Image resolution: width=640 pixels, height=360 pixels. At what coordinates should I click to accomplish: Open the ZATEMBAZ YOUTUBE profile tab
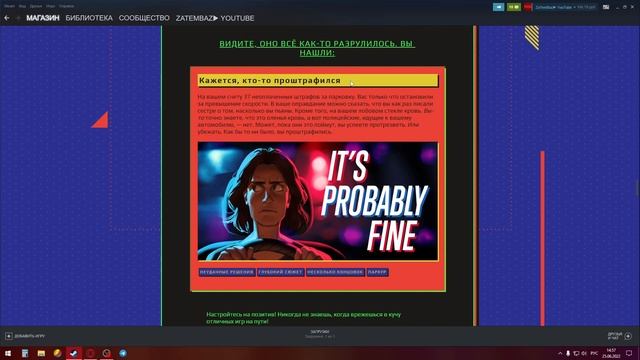(215, 18)
